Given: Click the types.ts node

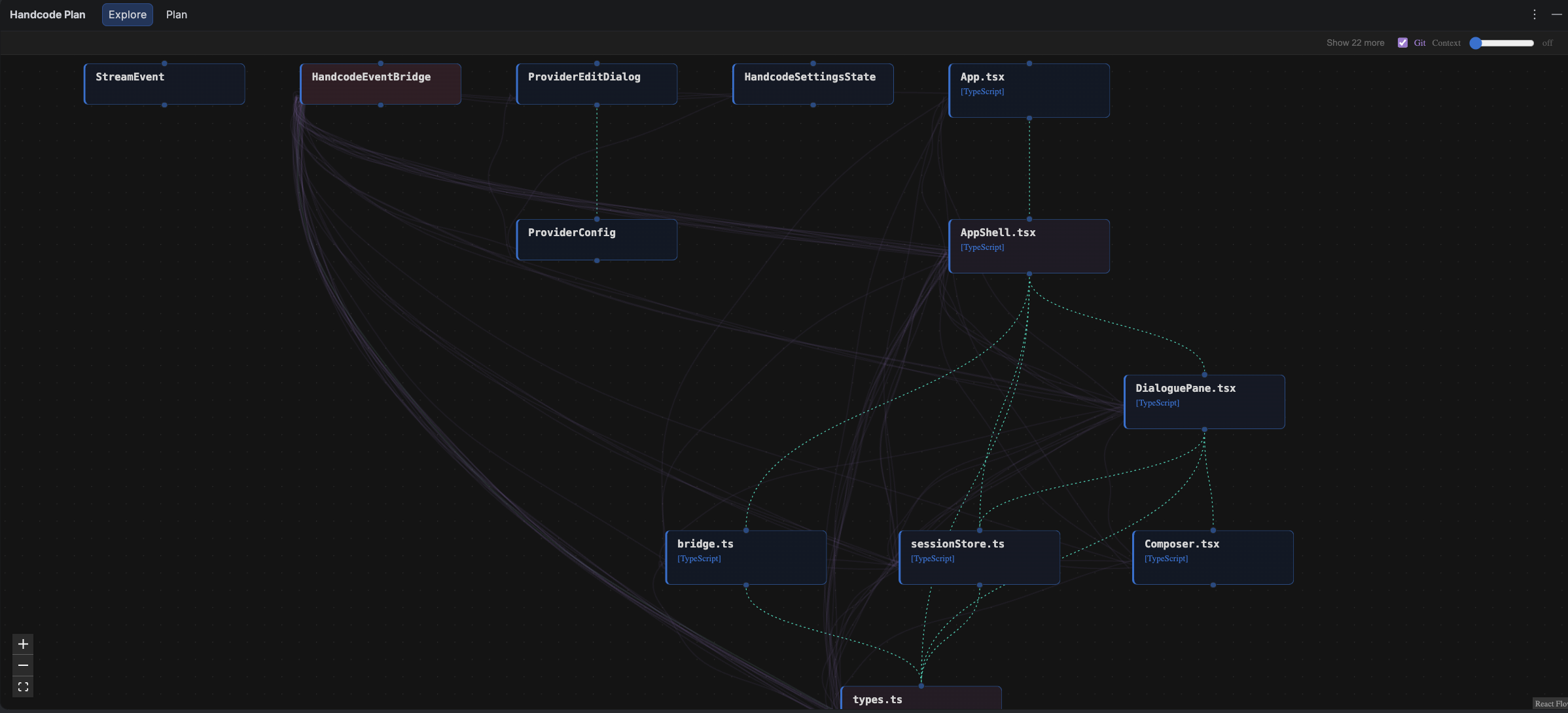Looking at the screenshot, I should coord(921,698).
